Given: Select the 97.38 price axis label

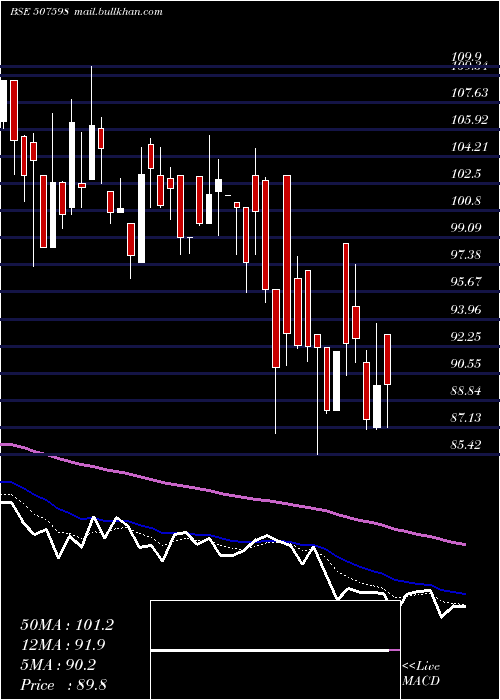Looking at the screenshot, I should (467, 255).
